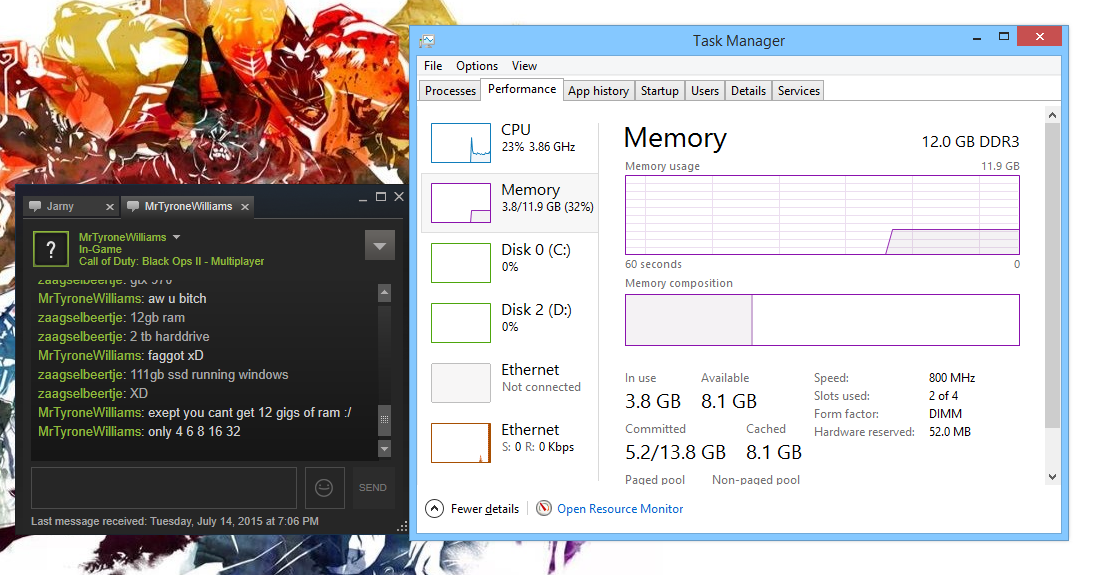Screen dimensions: 1096x575
Task: Select the Ethernet S: 0 R: 0 Kbps entry
Action: 510,443
